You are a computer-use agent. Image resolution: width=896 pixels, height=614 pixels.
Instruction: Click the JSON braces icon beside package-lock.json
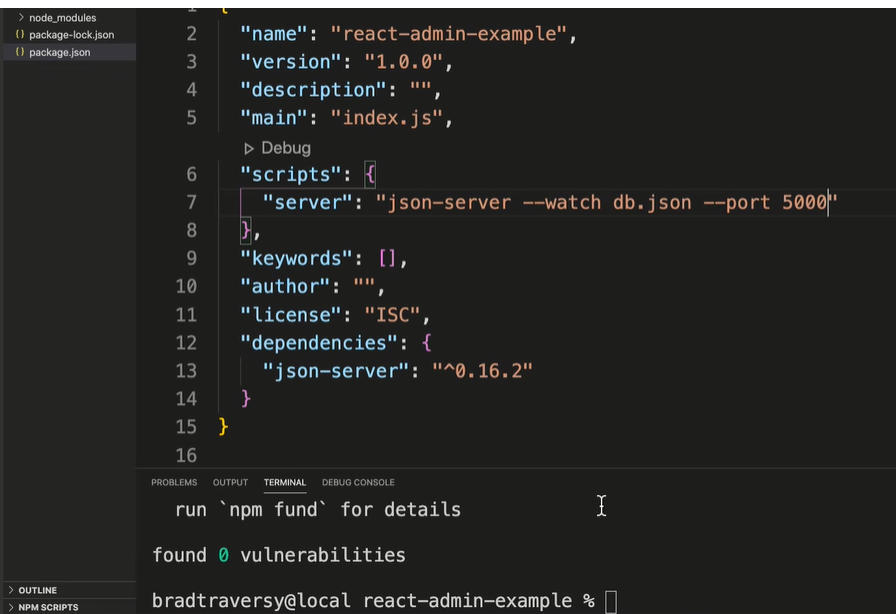tap(20, 34)
